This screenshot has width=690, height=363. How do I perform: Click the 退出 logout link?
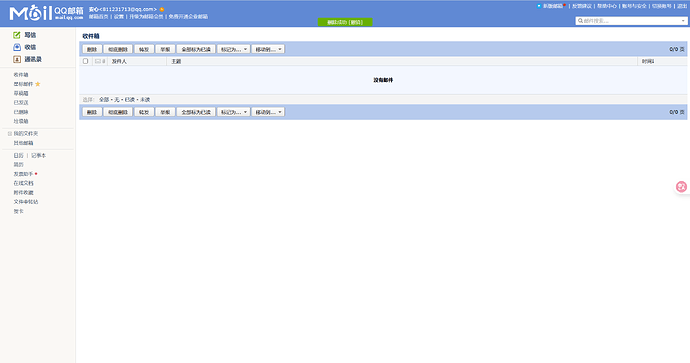[x=682, y=6]
